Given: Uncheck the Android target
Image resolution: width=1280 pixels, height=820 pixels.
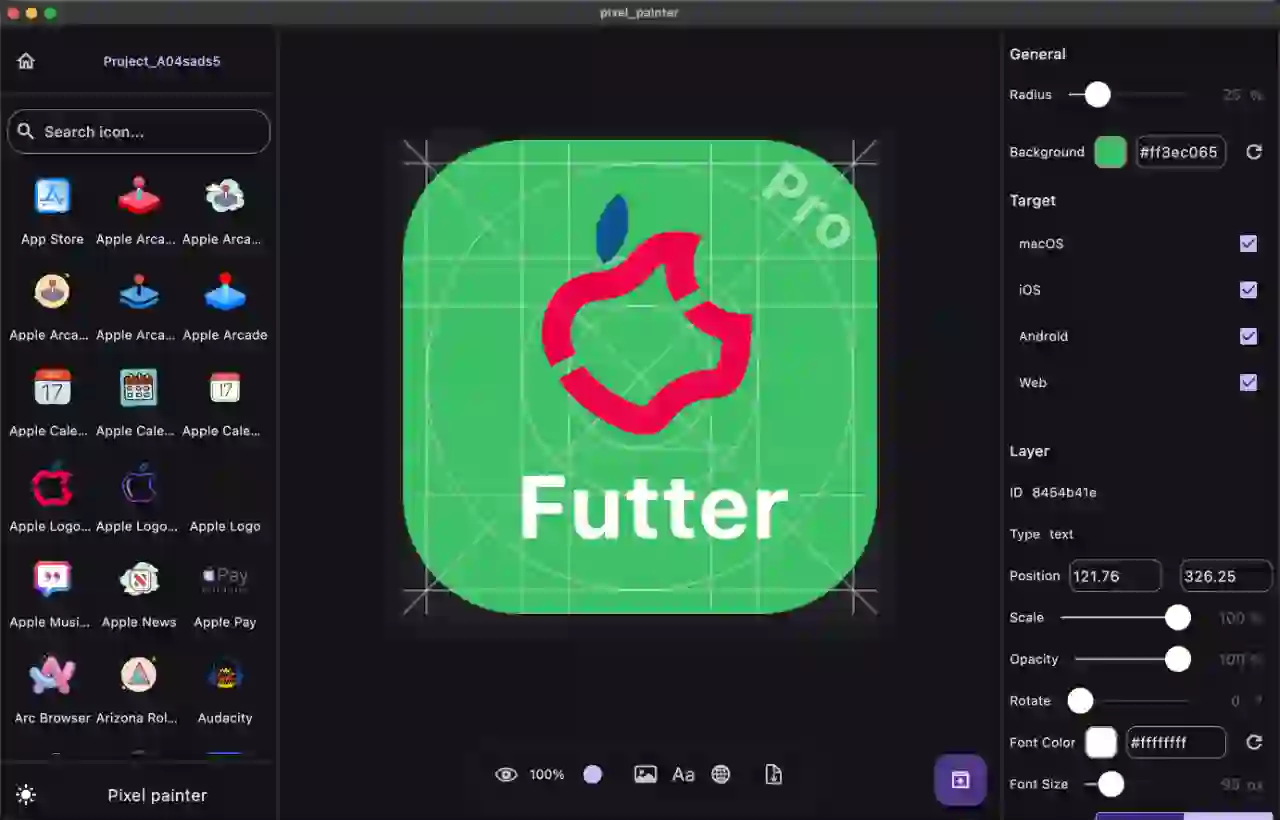Looking at the screenshot, I should click(x=1248, y=336).
